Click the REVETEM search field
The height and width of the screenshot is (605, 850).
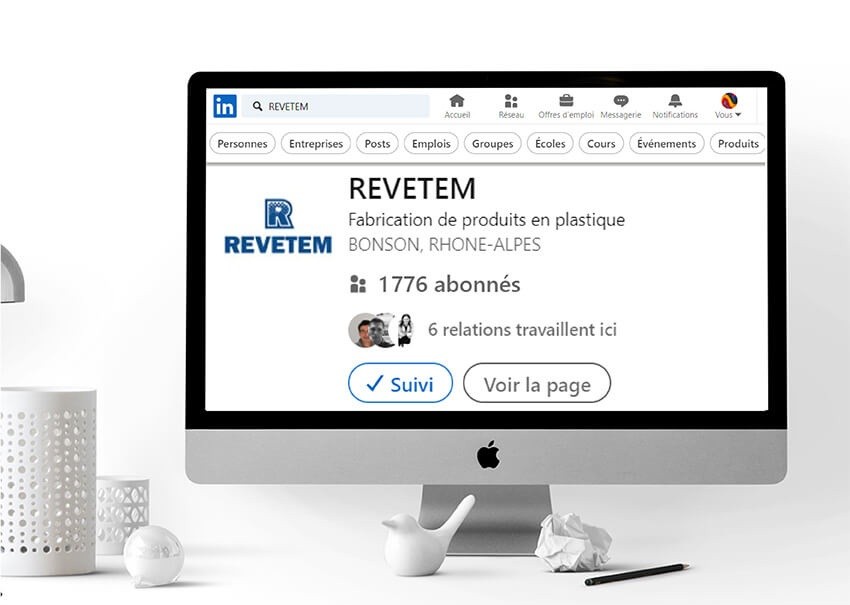[336, 106]
